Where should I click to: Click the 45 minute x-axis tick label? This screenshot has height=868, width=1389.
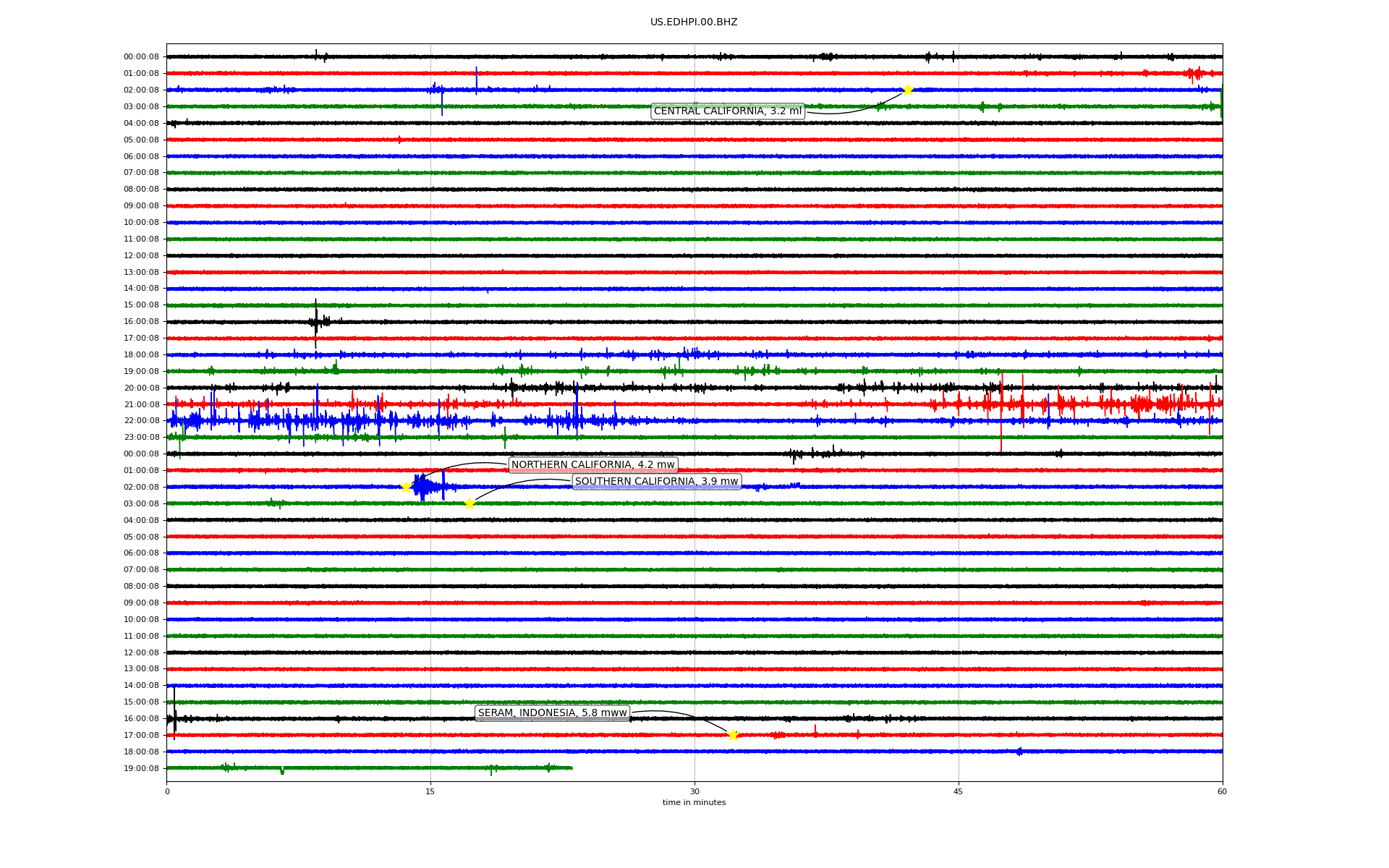[958, 791]
